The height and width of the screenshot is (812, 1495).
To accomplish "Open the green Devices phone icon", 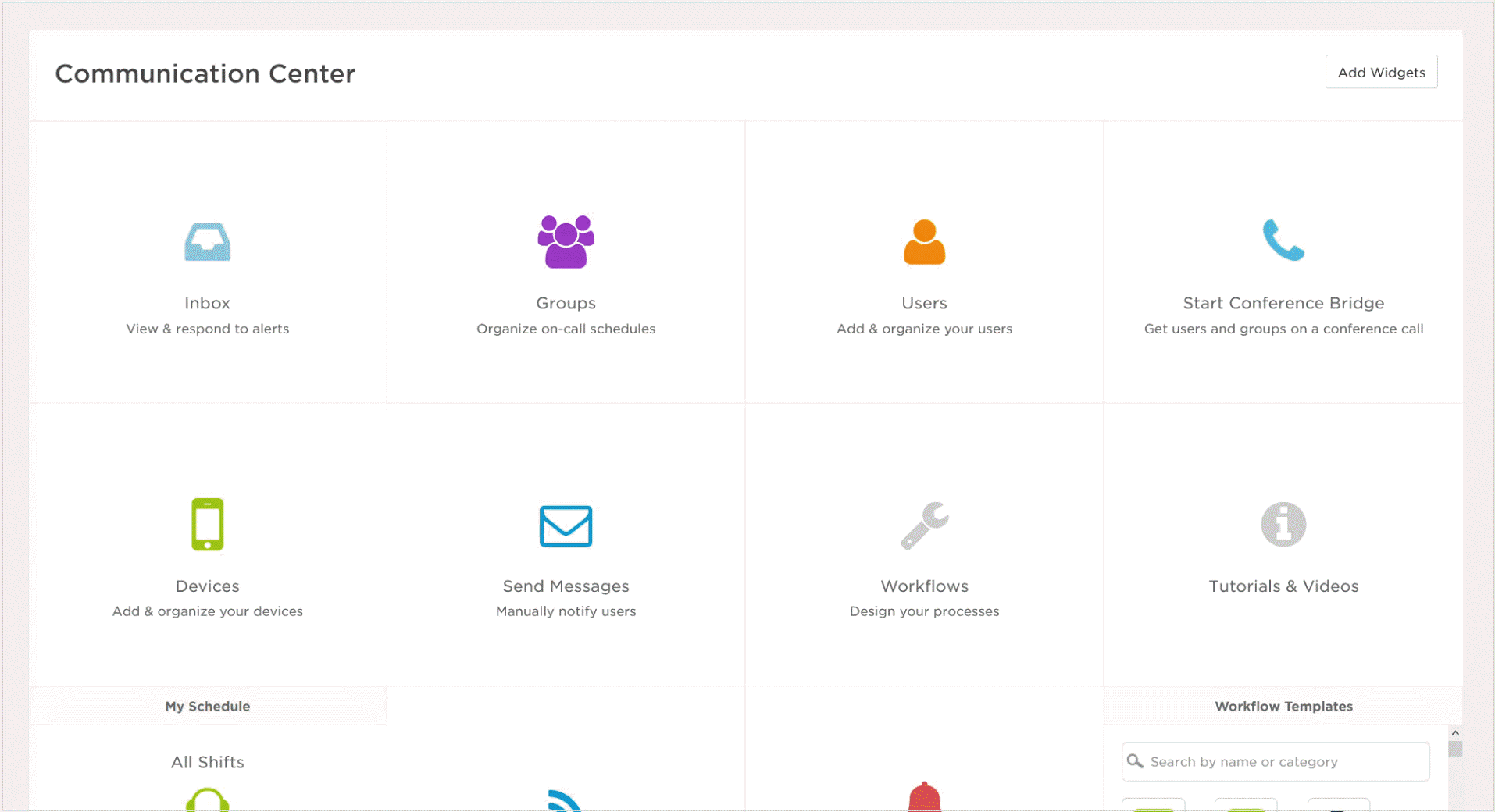I will 207,524.
